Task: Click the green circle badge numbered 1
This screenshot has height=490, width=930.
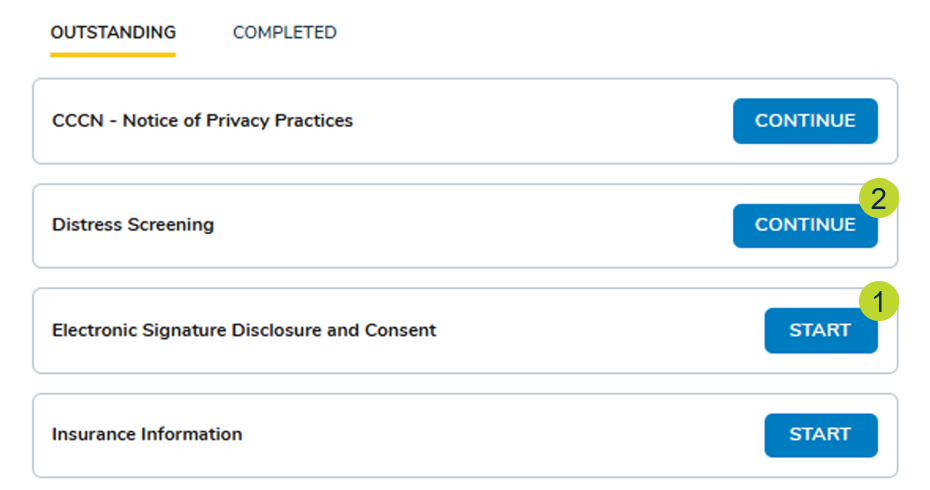Action: click(878, 303)
